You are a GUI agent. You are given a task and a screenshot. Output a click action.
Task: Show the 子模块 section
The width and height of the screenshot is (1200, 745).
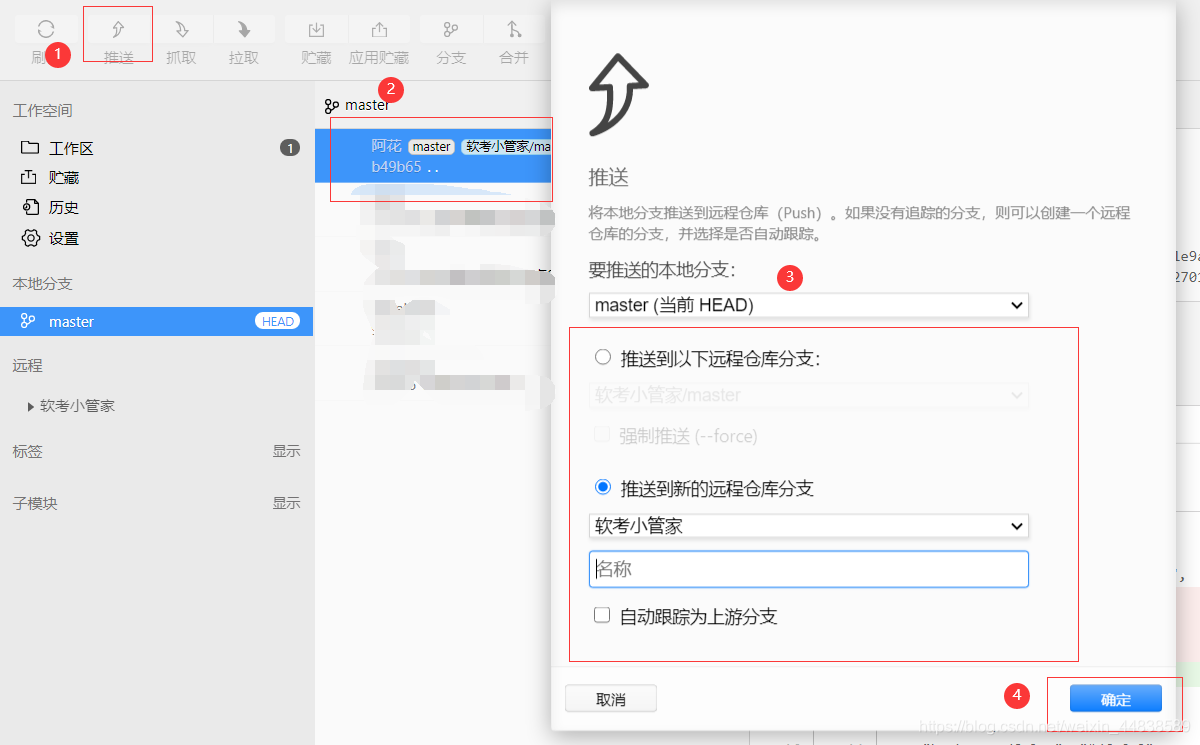(286, 503)
